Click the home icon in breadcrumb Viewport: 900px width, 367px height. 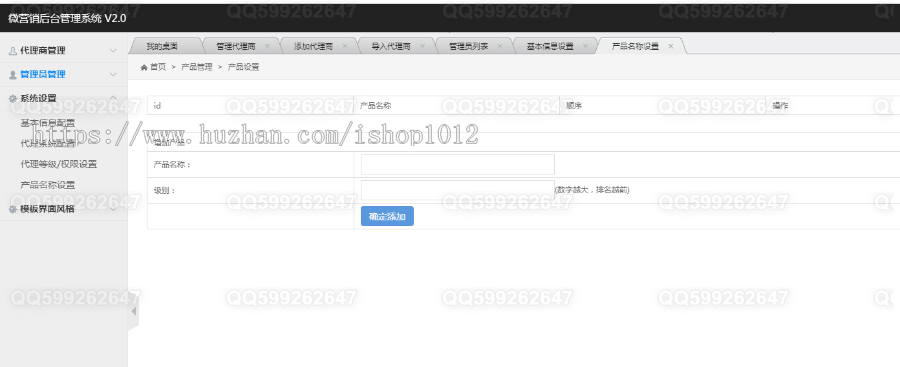[144, 67]
